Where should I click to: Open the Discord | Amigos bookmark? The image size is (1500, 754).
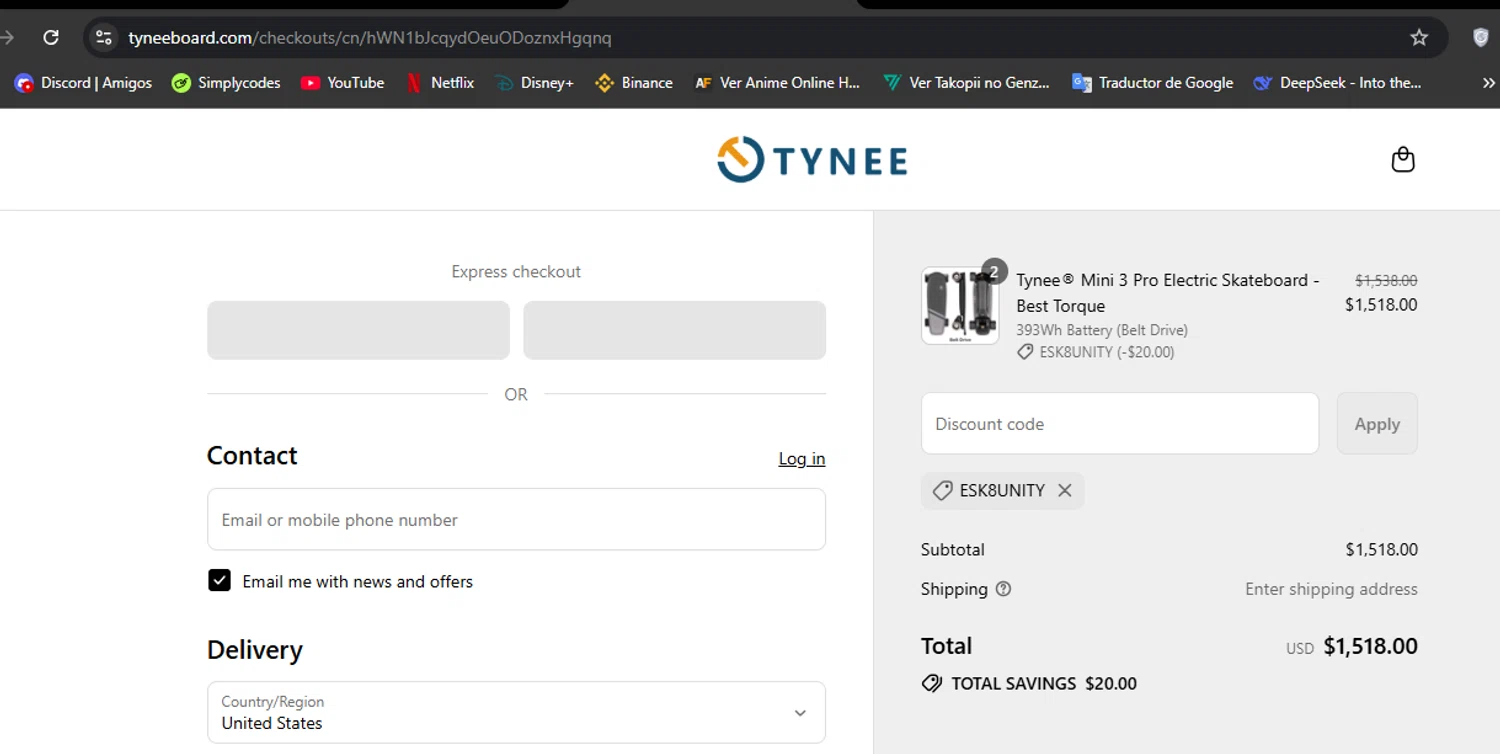click(84, 83)
